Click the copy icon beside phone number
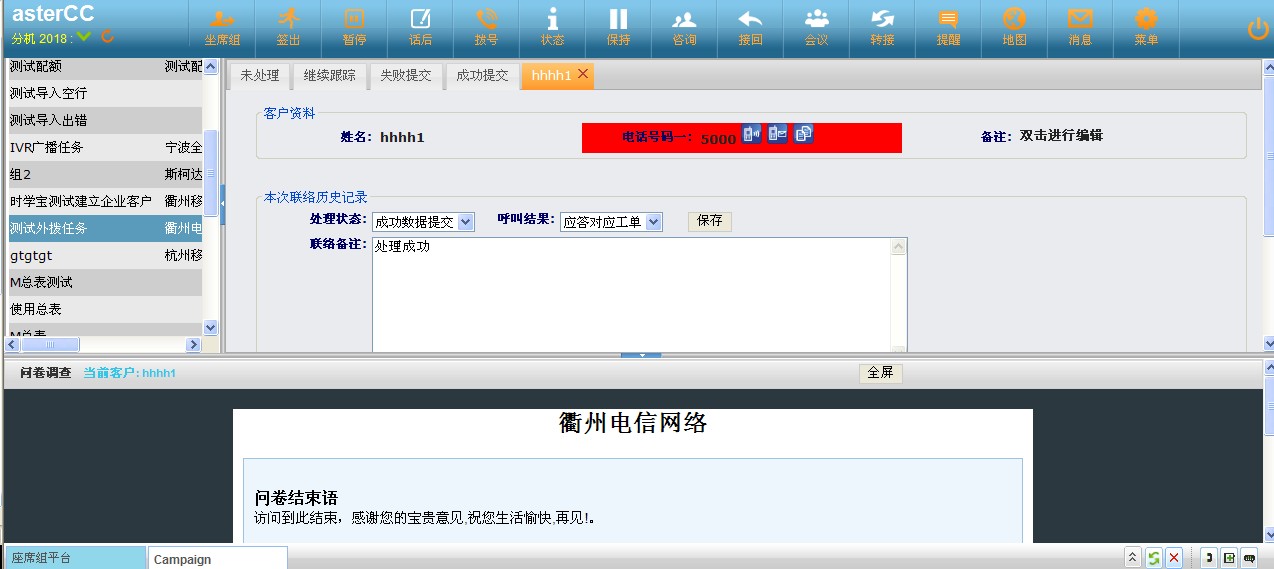This screenshot has height=569, width=1274. 803,134
